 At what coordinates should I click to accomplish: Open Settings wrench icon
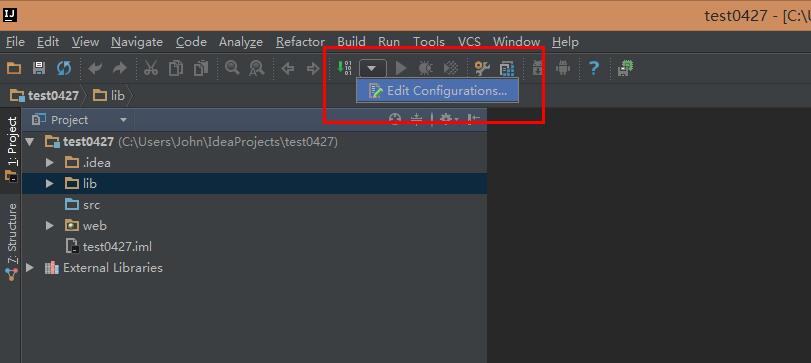pyautogui.click(x=482, y=68)
